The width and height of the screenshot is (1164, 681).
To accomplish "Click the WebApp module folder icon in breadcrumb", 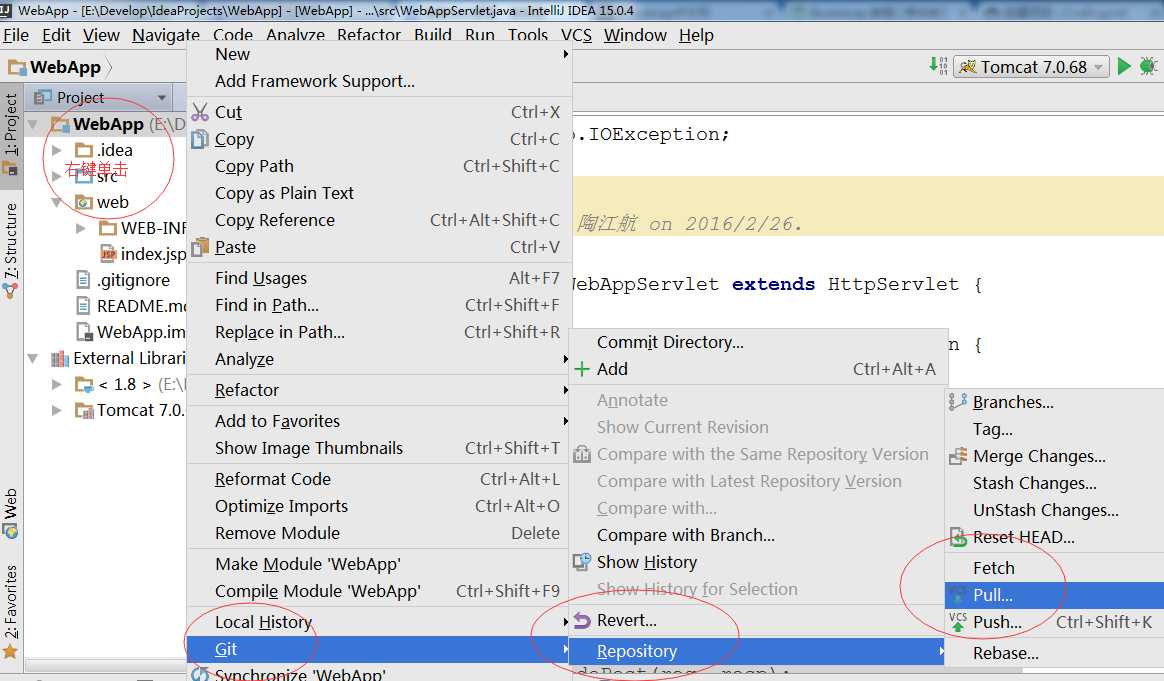I will click(x=17, y=68).
